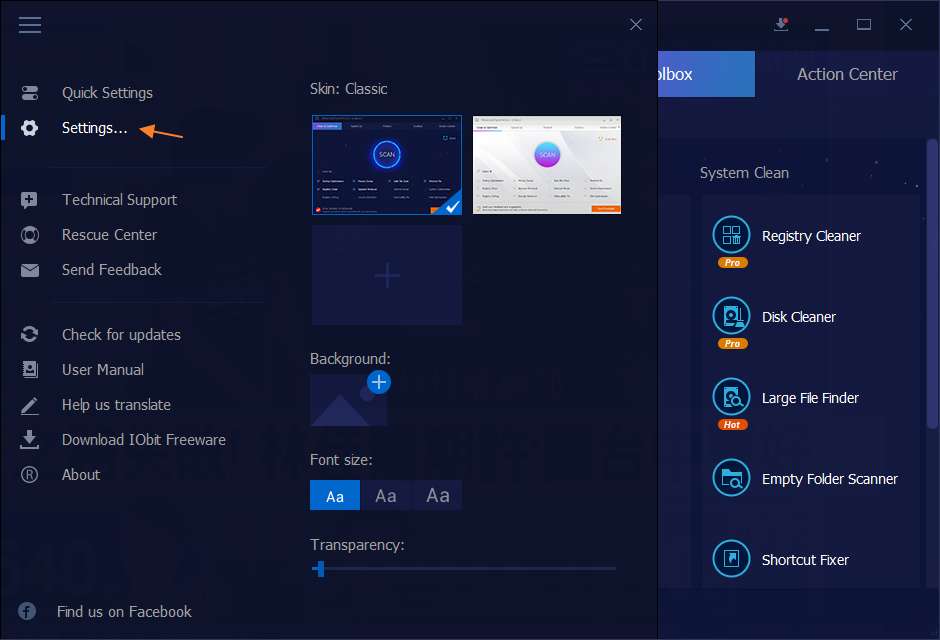Switch to the Action Center tab
940x640 pixels.
point(847,74)
